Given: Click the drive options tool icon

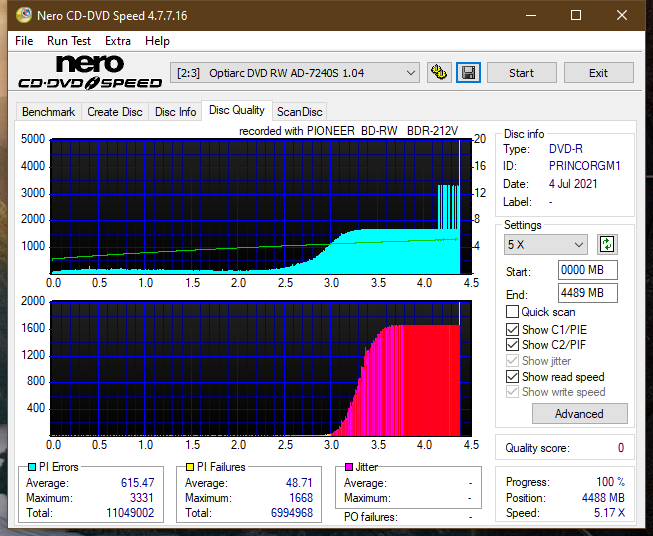Looking at the screenshot, I should coord(439,73).
